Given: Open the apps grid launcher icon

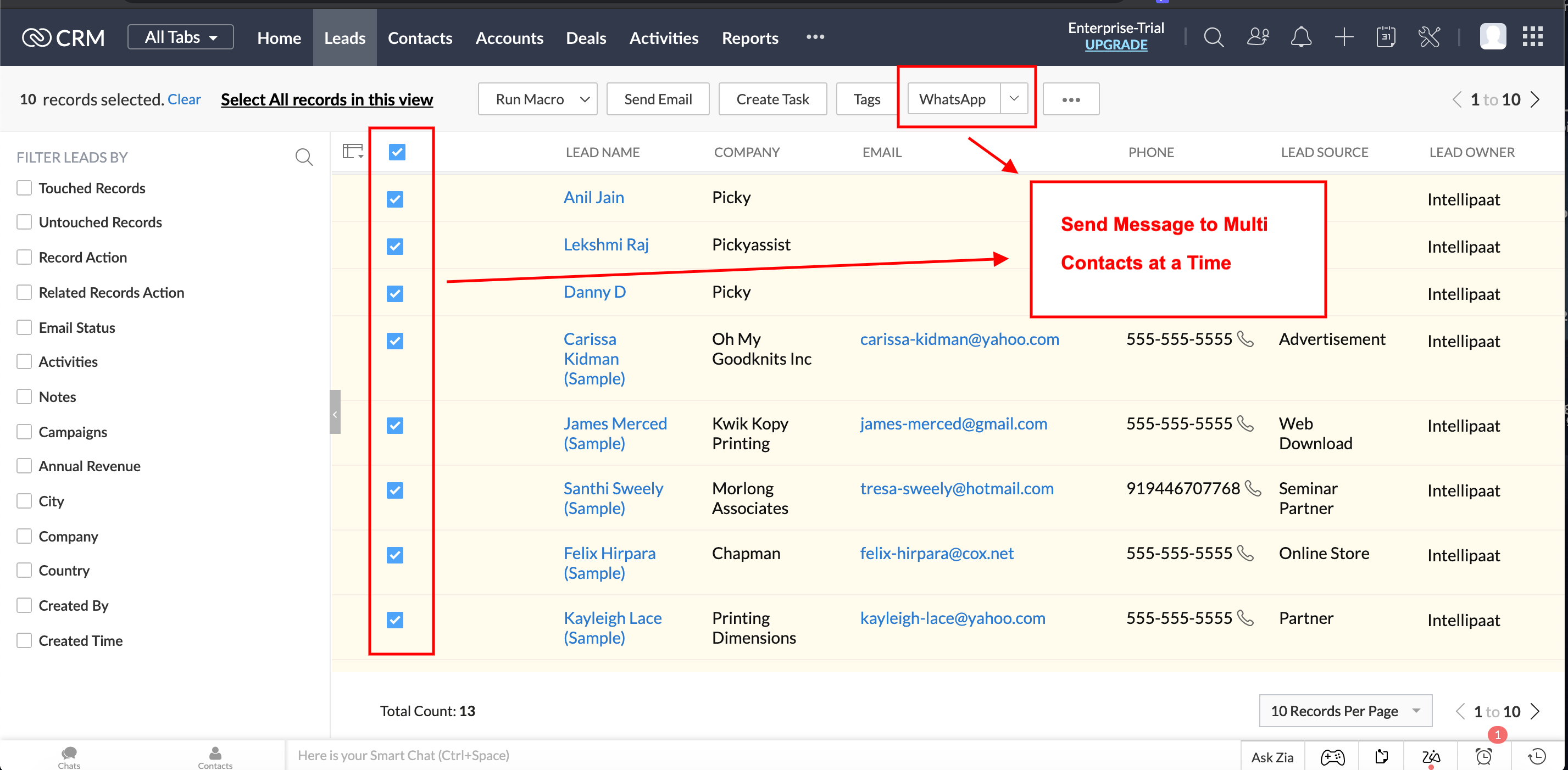Looking at the screenshot, I should tap(1532, 36).
